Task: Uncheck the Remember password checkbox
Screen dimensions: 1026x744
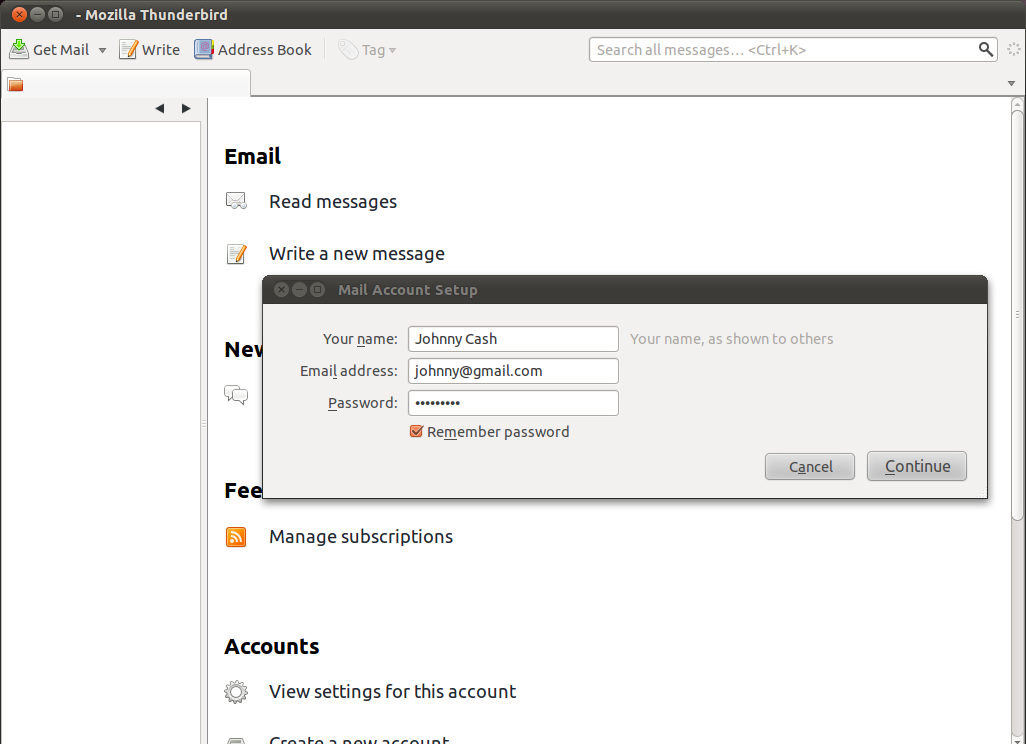Action: coord(416,432)
